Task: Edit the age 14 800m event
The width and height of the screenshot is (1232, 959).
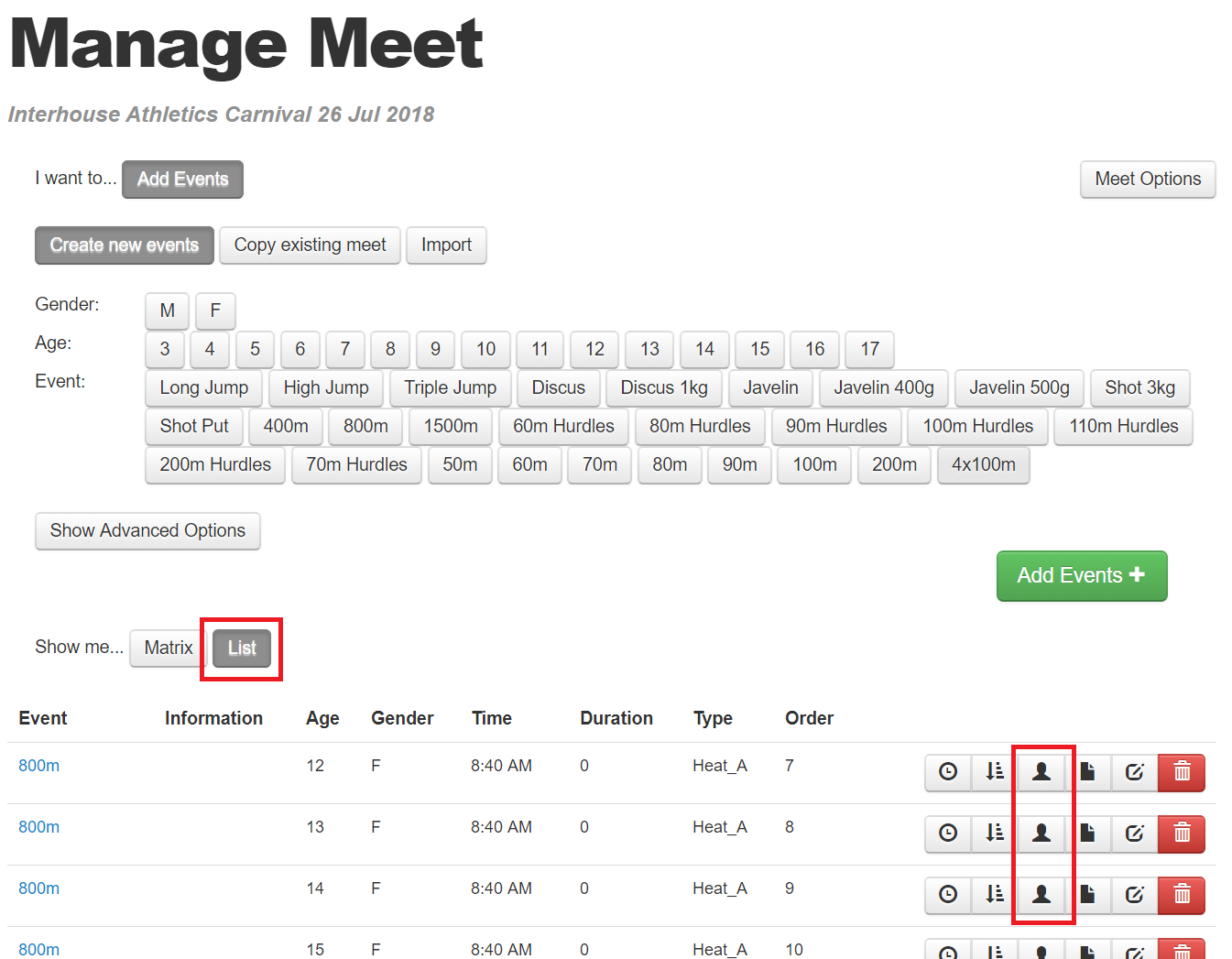Action: click(x=1135, y=895)
